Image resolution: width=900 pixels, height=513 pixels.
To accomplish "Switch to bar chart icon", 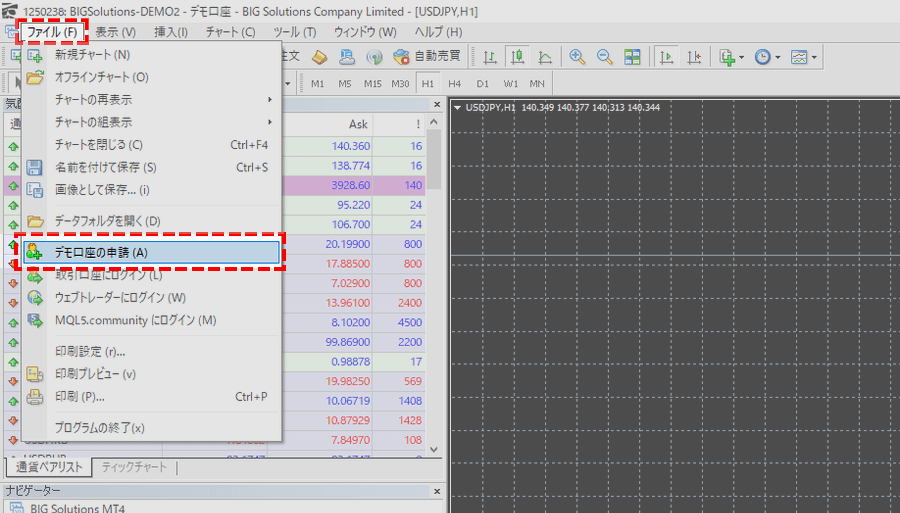I will pyautogui.click(x=490, y=57).
